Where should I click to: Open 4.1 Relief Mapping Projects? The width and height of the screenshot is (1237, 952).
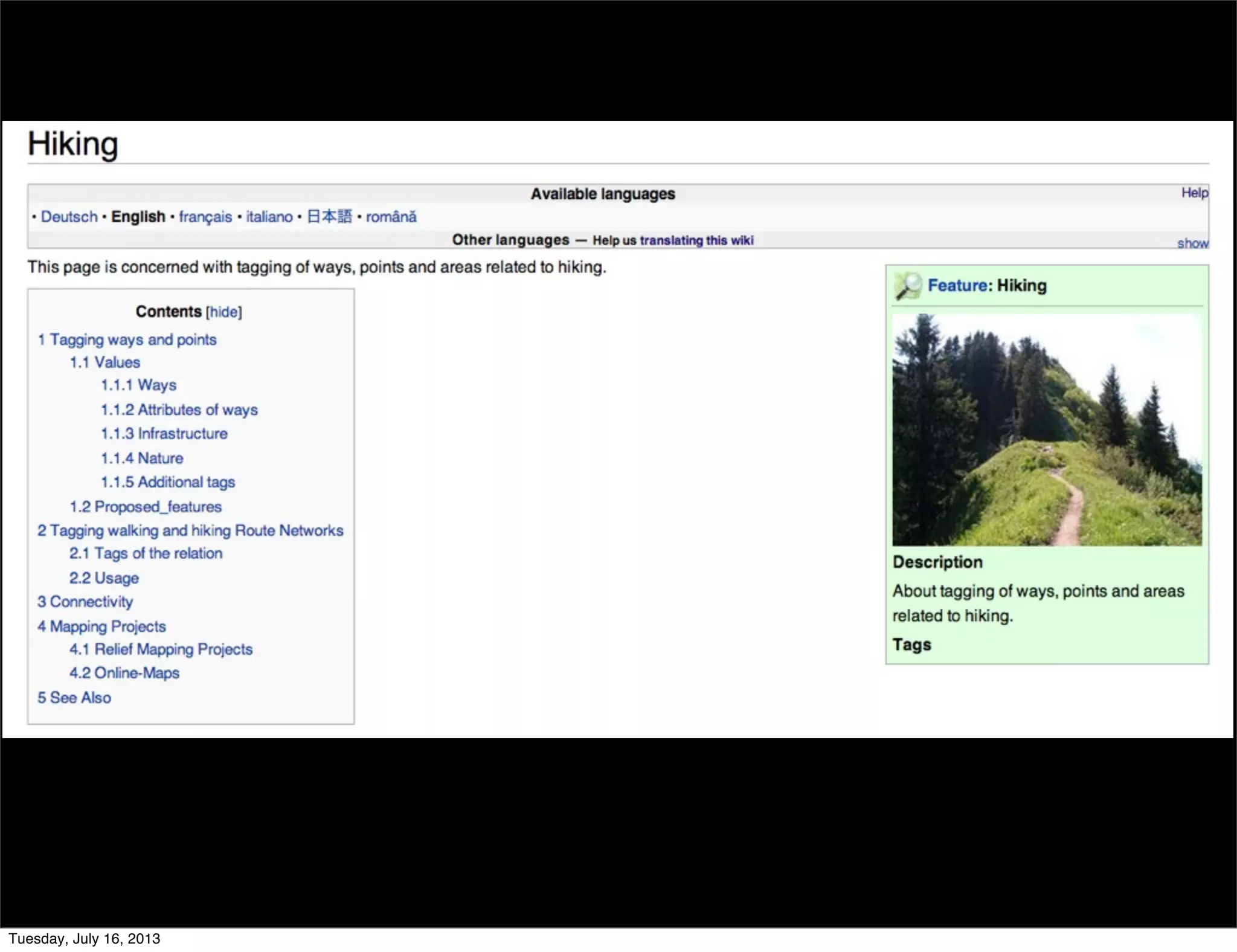click(x=161, y=649)
